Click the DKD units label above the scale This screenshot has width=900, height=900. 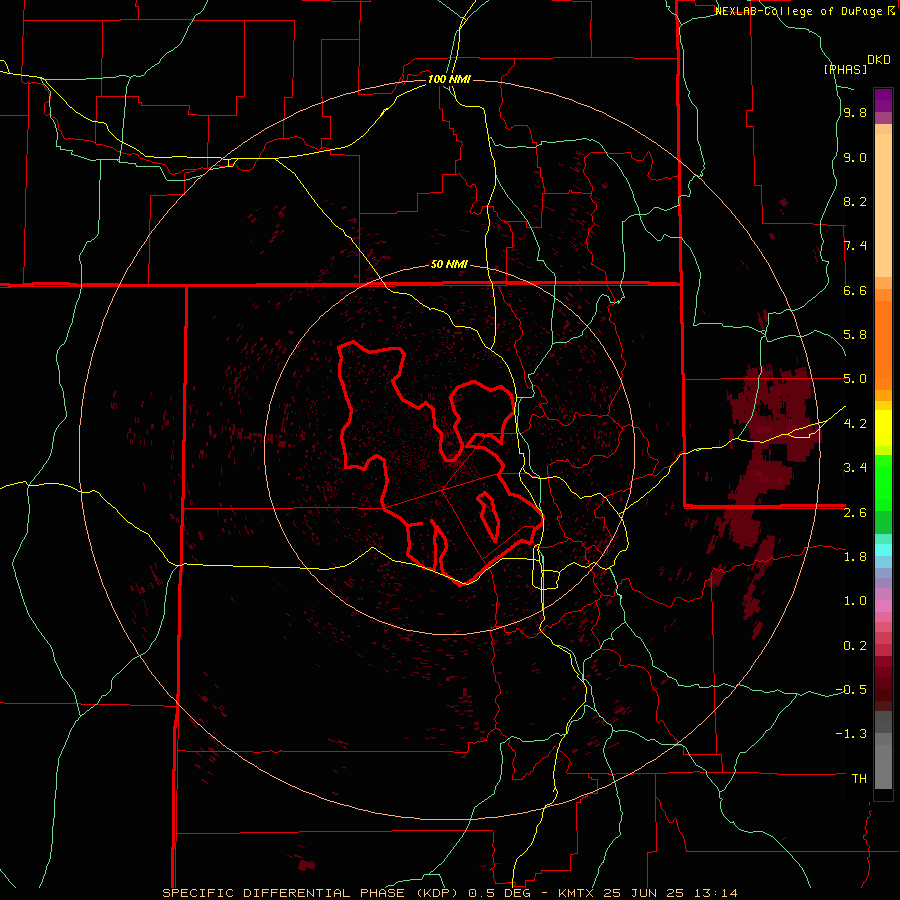(x=879, y=60)
